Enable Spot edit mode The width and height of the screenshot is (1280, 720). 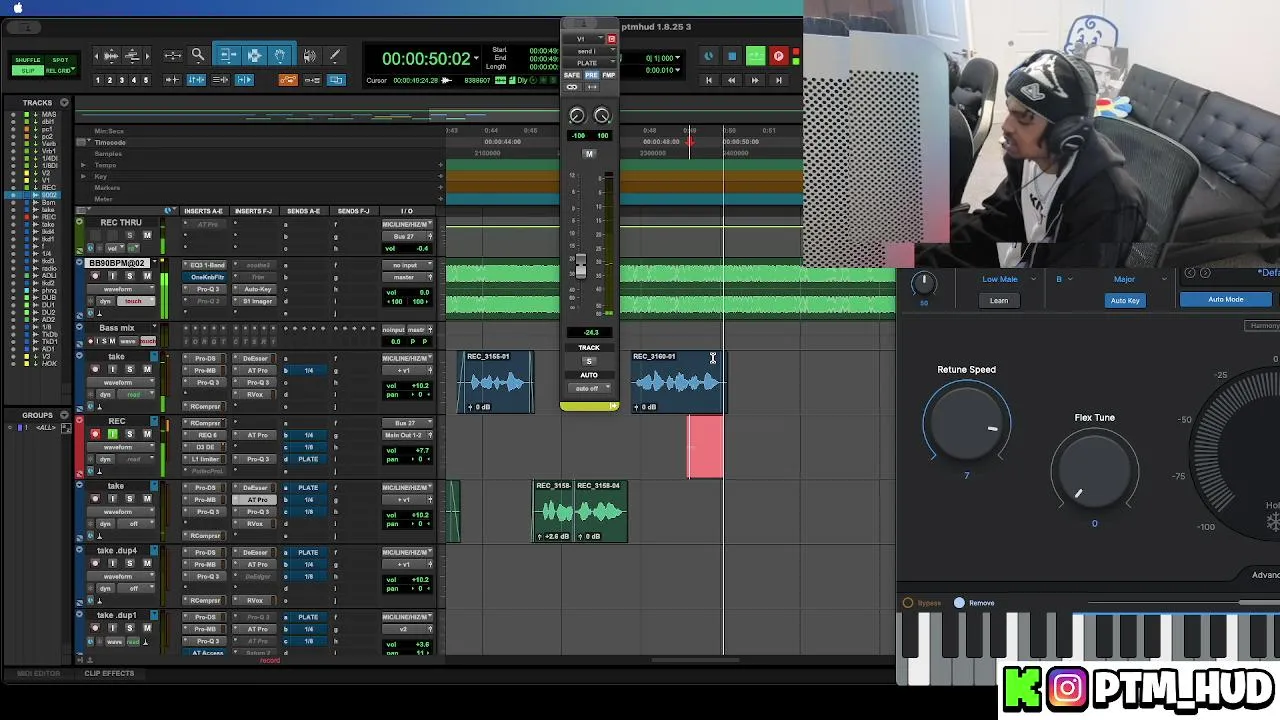(60, 60)
